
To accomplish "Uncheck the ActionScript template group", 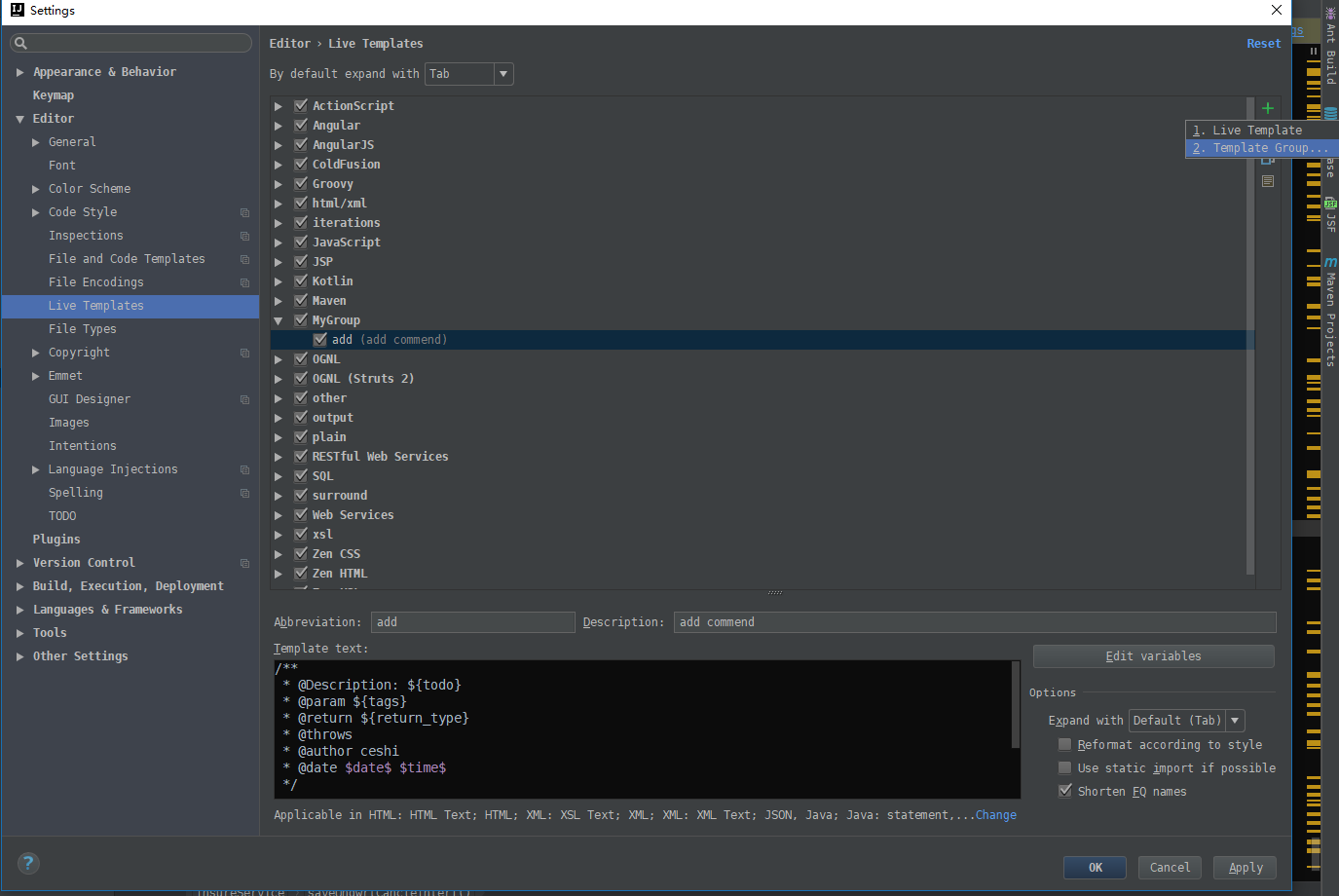I will tap(301, 105).
